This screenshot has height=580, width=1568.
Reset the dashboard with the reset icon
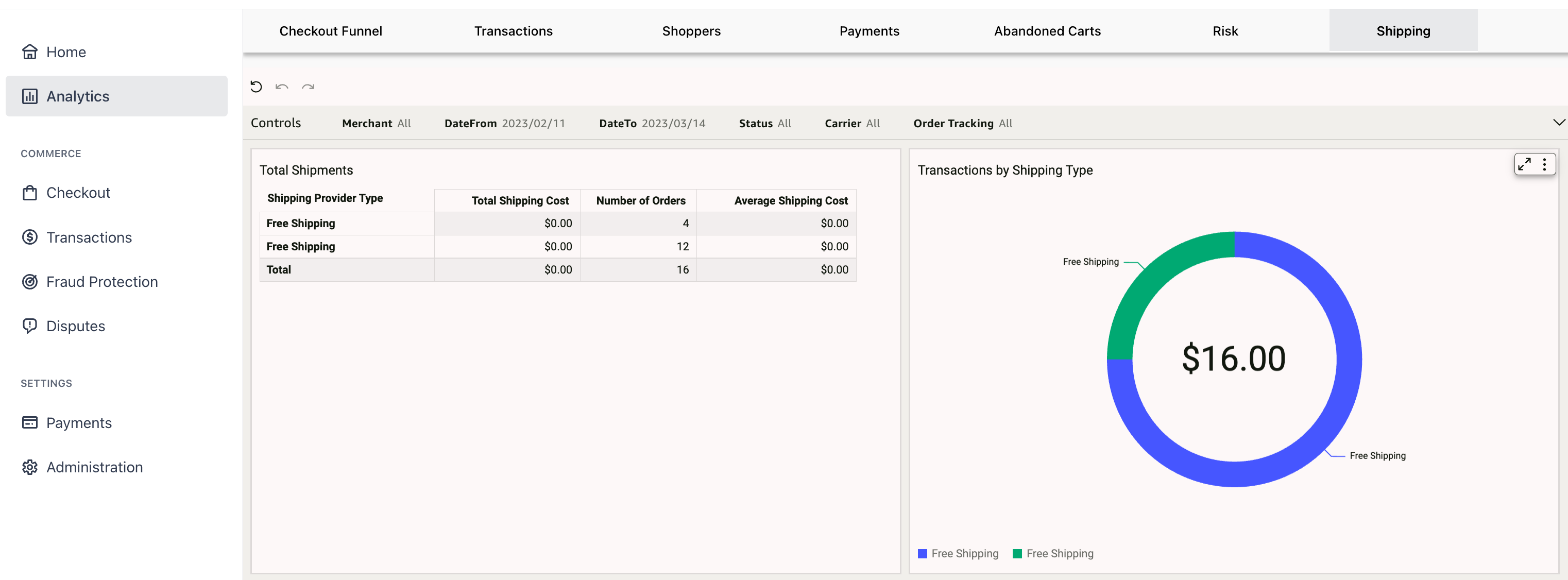tap(256, 87)
